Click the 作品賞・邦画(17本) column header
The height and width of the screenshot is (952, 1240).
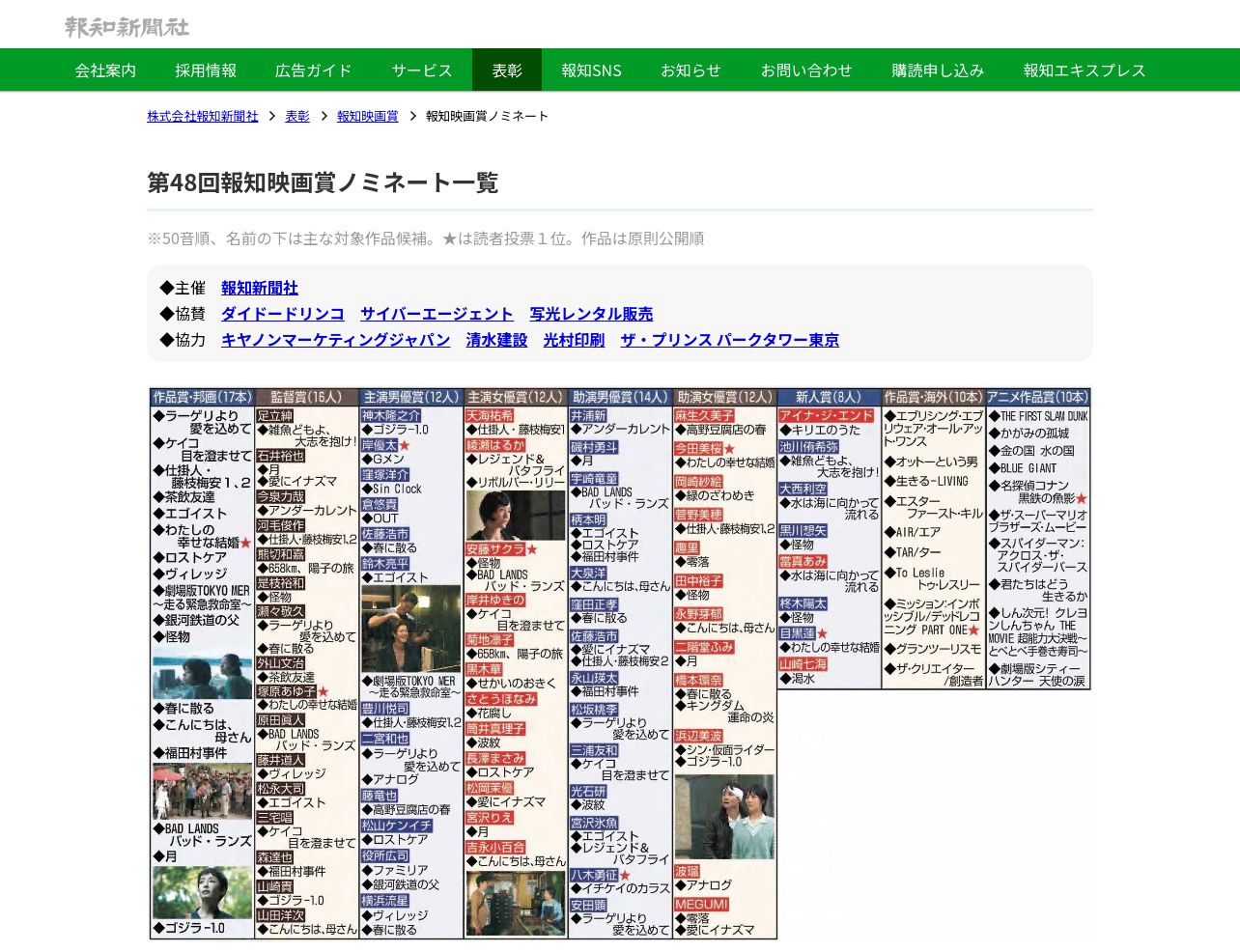point(202,398)
